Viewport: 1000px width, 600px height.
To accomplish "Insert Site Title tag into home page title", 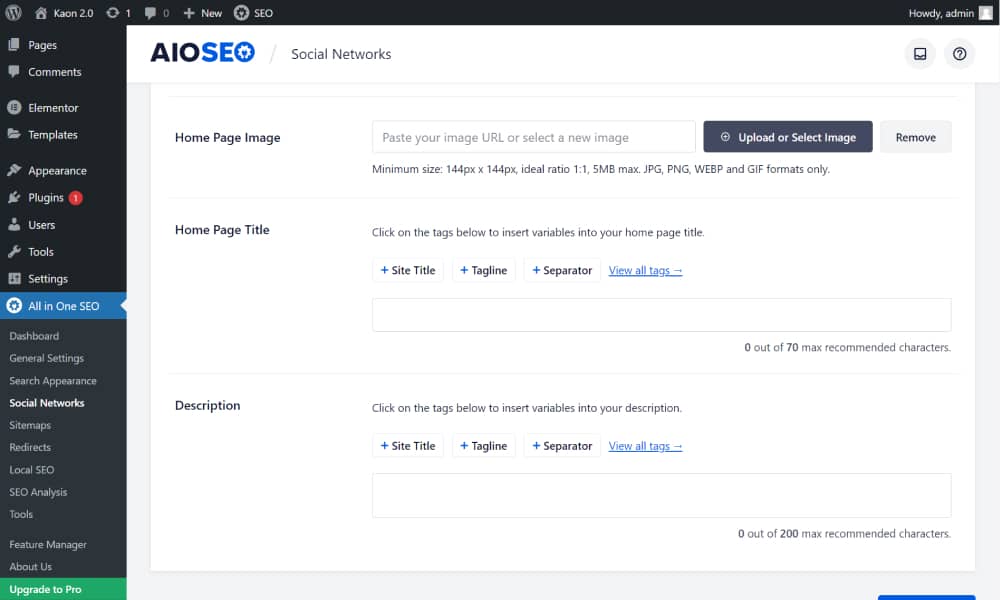I will pos(408,270).
